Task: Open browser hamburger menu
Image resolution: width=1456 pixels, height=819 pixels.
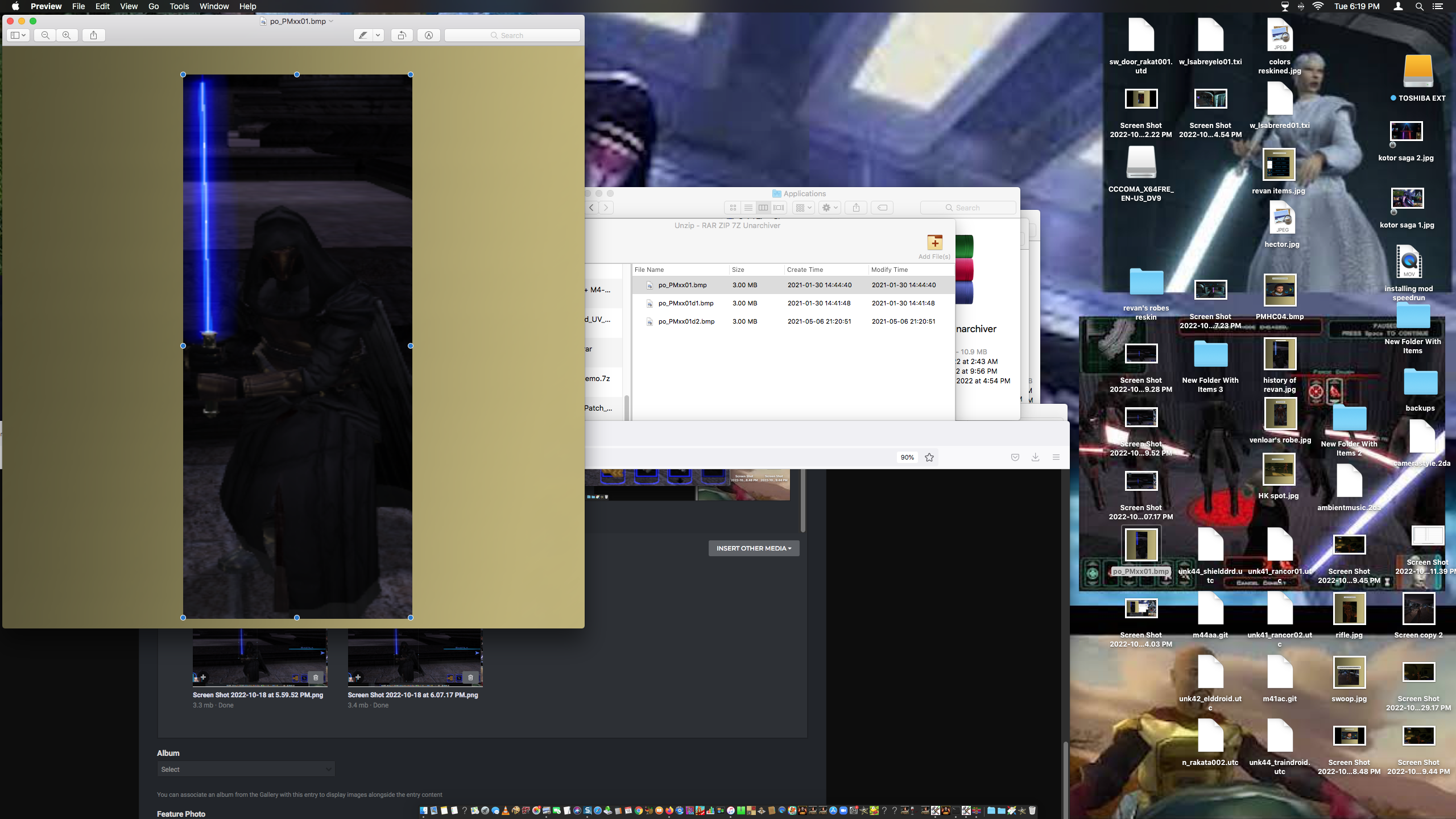Action: click(1056, 457)
